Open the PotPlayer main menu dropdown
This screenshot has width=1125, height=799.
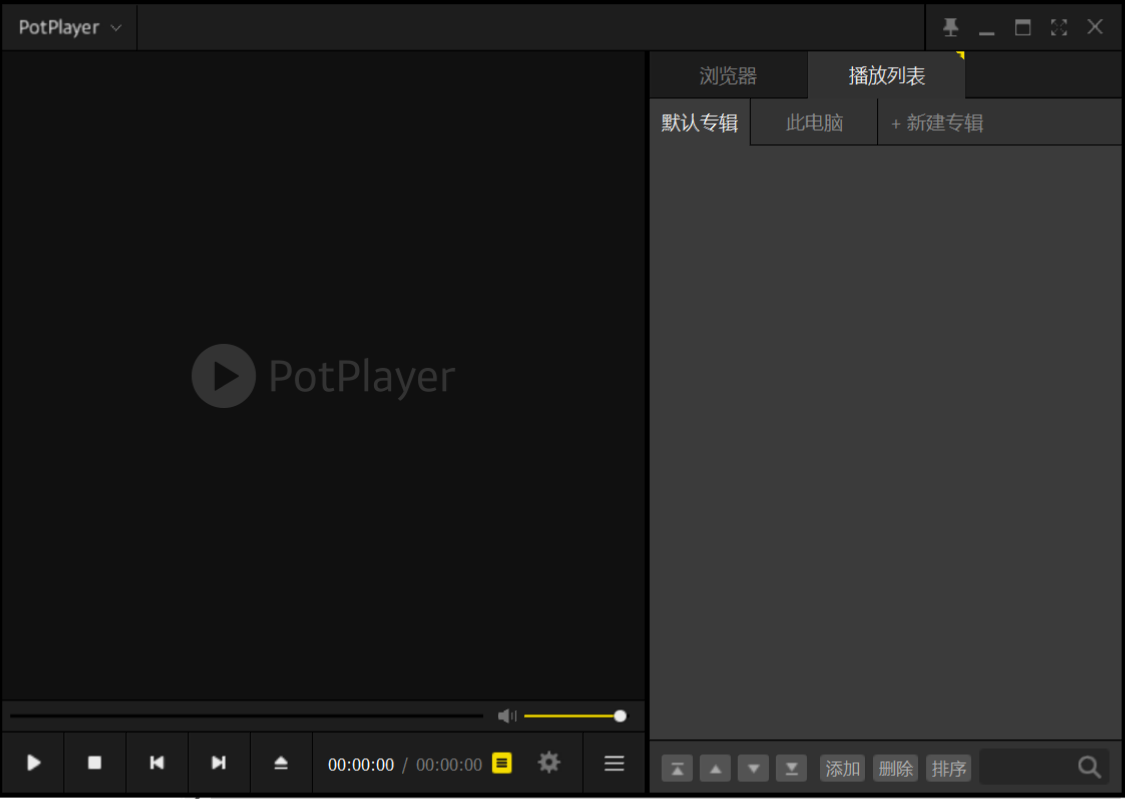pos(70,27)
